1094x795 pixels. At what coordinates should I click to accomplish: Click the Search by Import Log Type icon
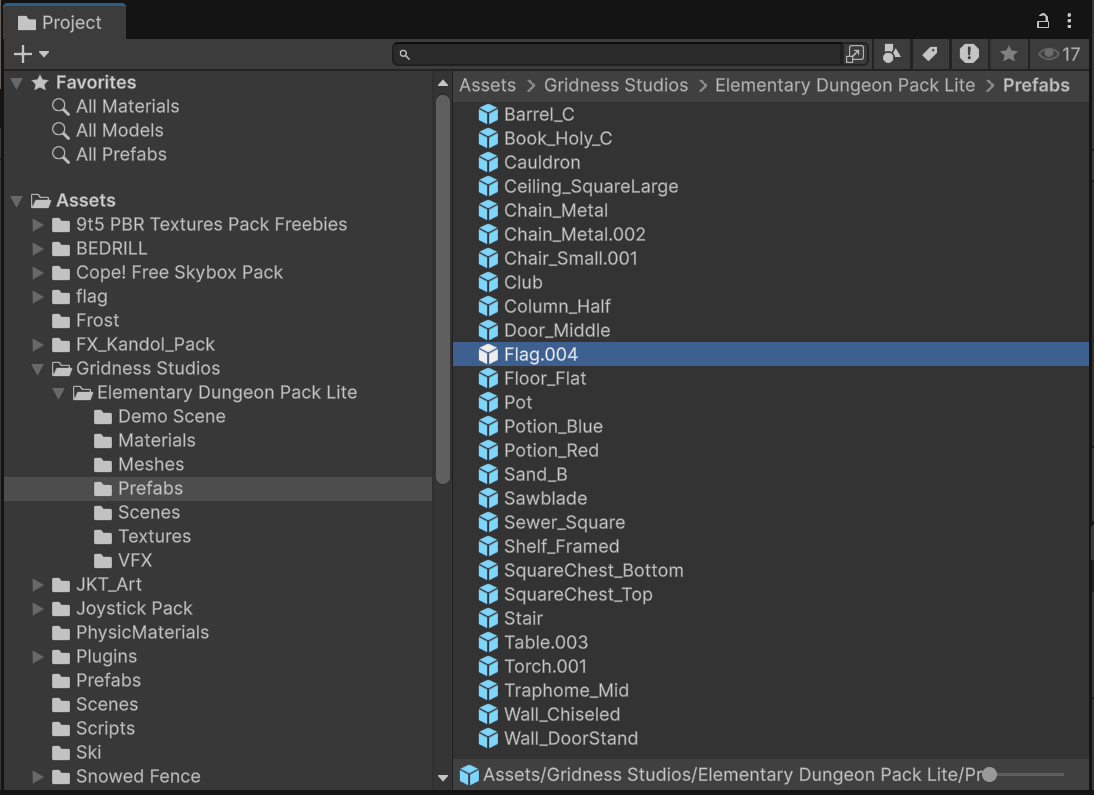(x=969, y=54)
